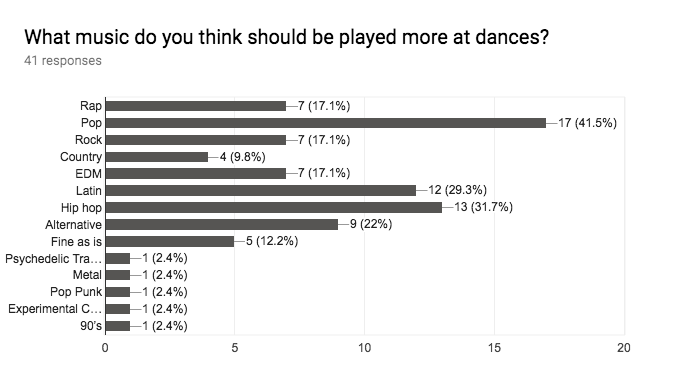This screenshot has height=377, width=695.
Task: Select the Rap bar in the chart
Action: [196, 106]
